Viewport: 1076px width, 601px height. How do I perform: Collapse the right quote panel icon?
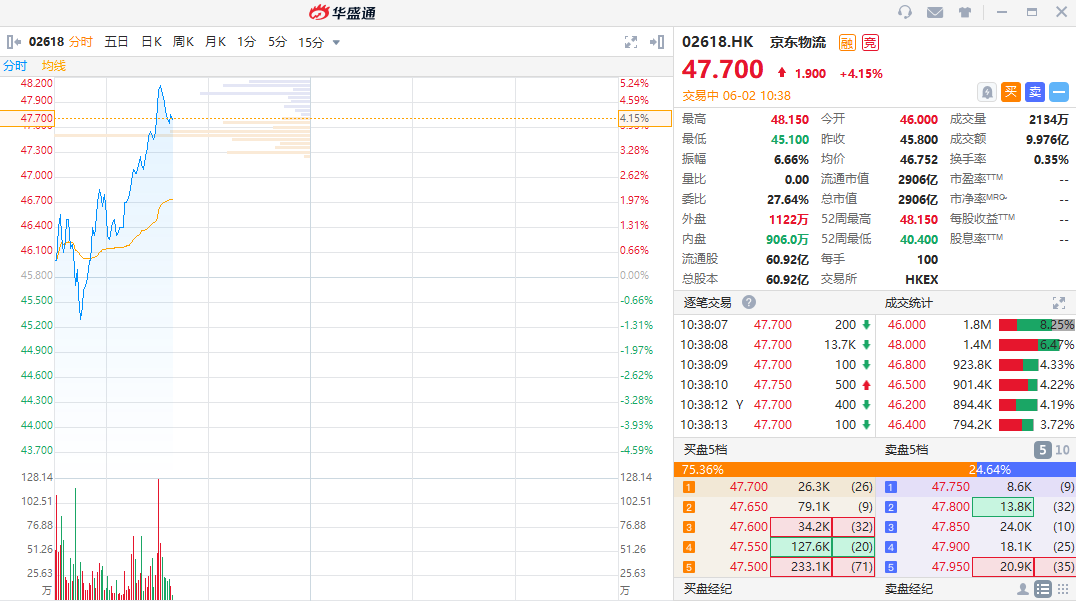pos(657,42)
